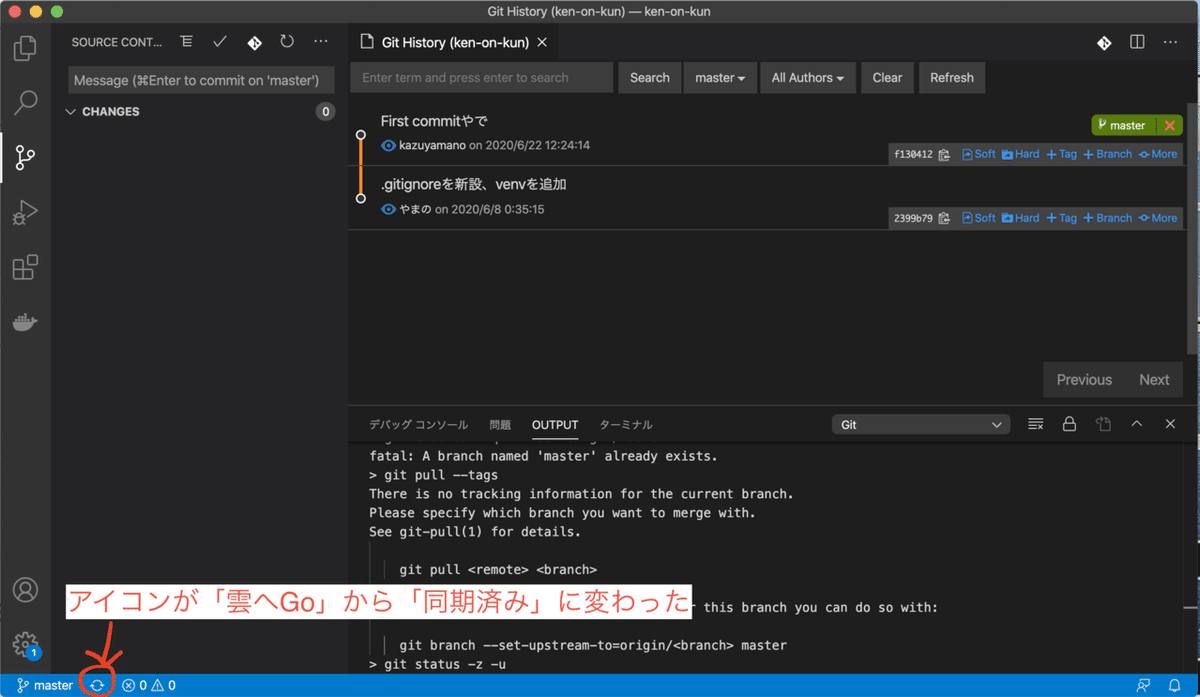Screen dimensions: 1200x697
Task: Open the Git output channel dropdown
Action: point(920,425)
